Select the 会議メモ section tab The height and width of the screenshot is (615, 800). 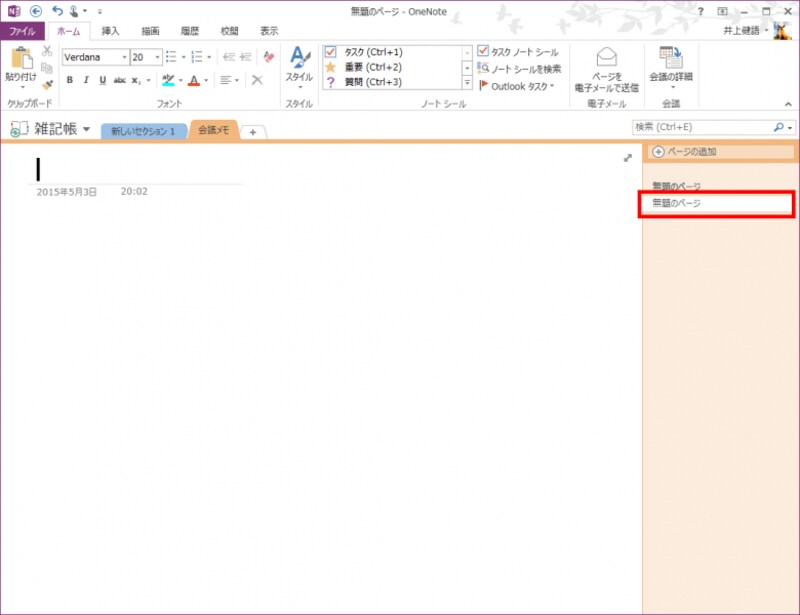[214, 130]
